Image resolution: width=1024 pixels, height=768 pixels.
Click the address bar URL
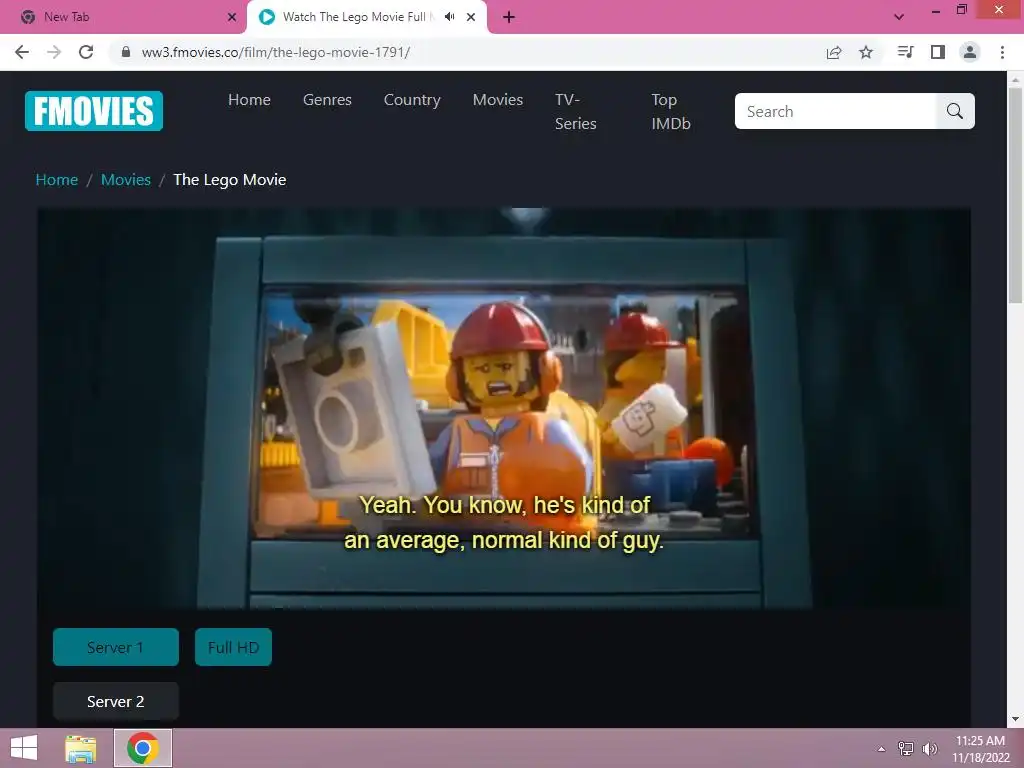[x=276, y=52]
